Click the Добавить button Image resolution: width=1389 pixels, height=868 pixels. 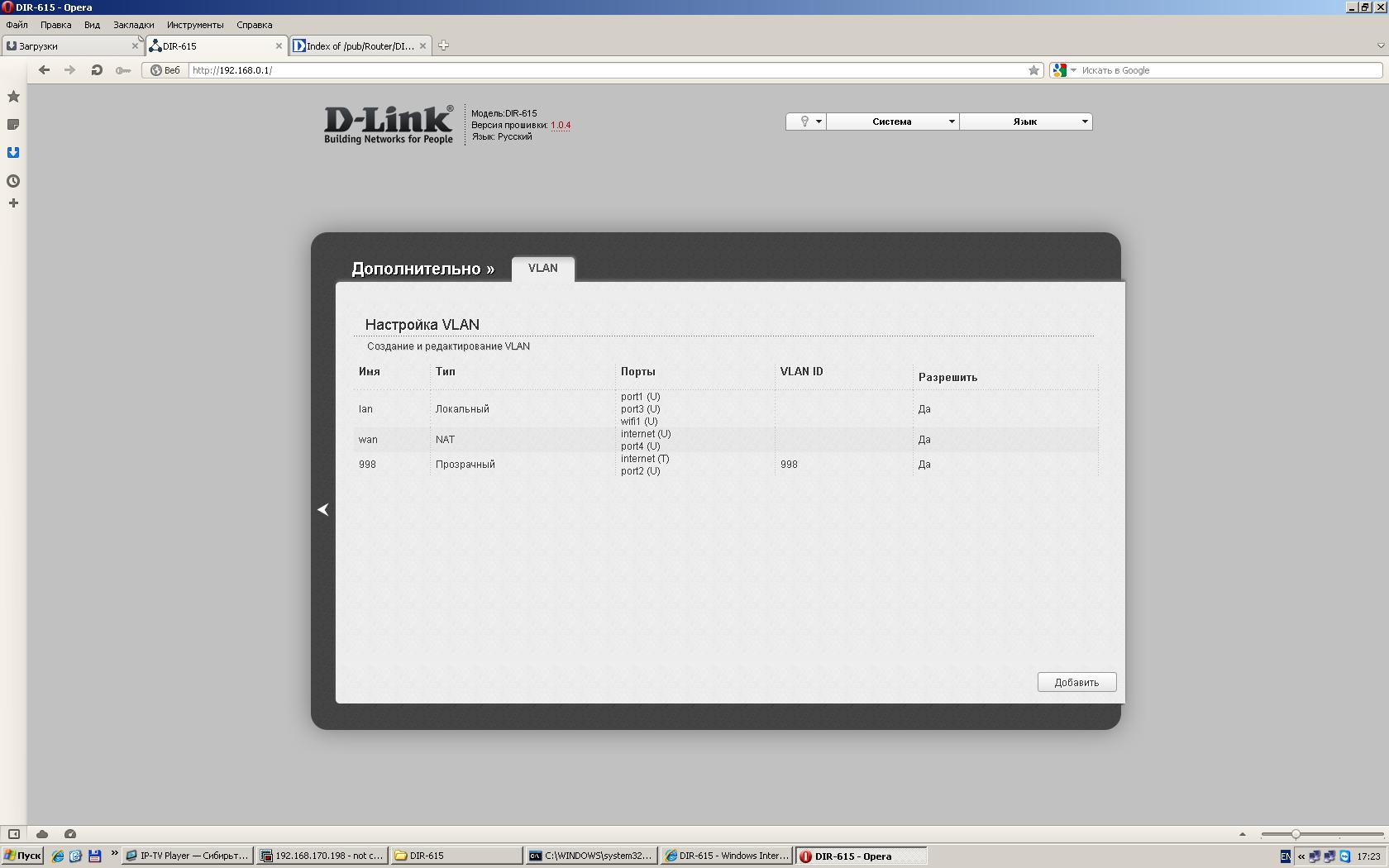tap(1077, 682)
